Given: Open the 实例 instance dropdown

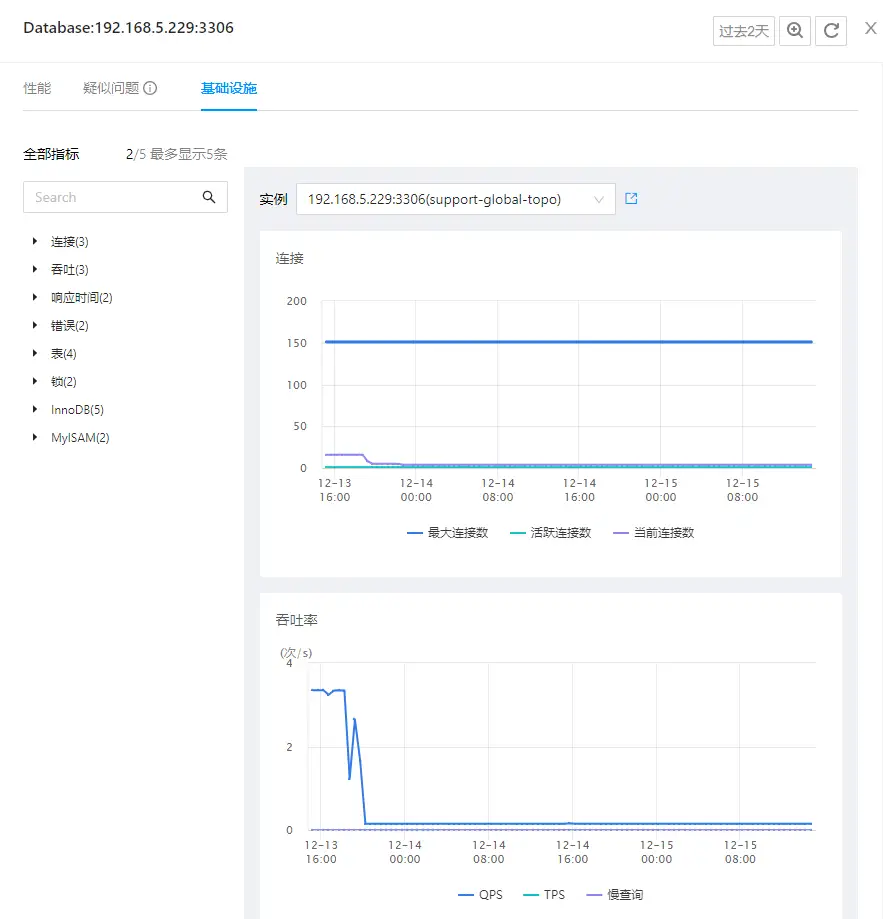Looking at the screenshot, I should coord(456,199).
